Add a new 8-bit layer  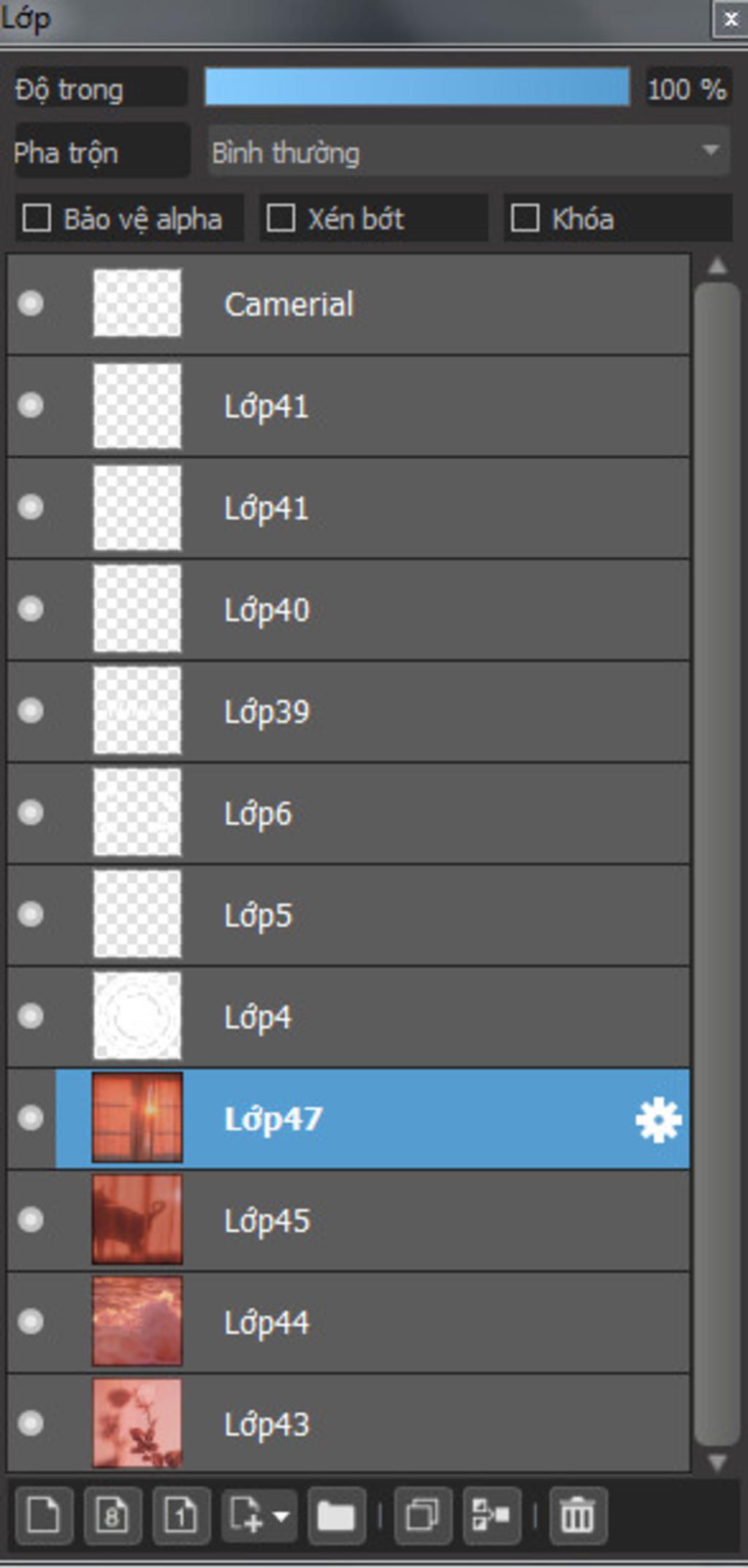point(112,1515)
